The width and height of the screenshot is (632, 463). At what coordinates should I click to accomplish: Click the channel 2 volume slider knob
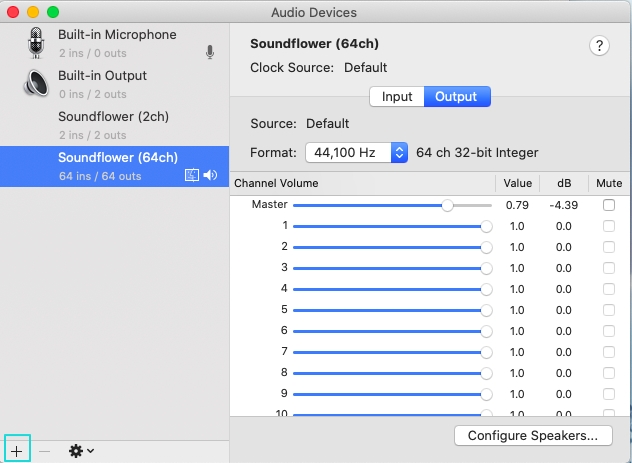point(486,247)
